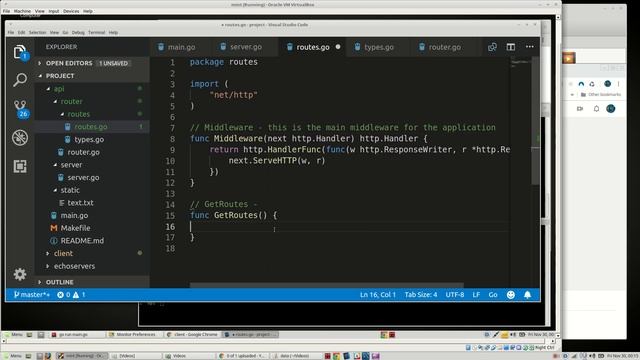The height and width of the screenshot is (360, 640).
Task: Collapse the router folder
Action: click(71, 101)
